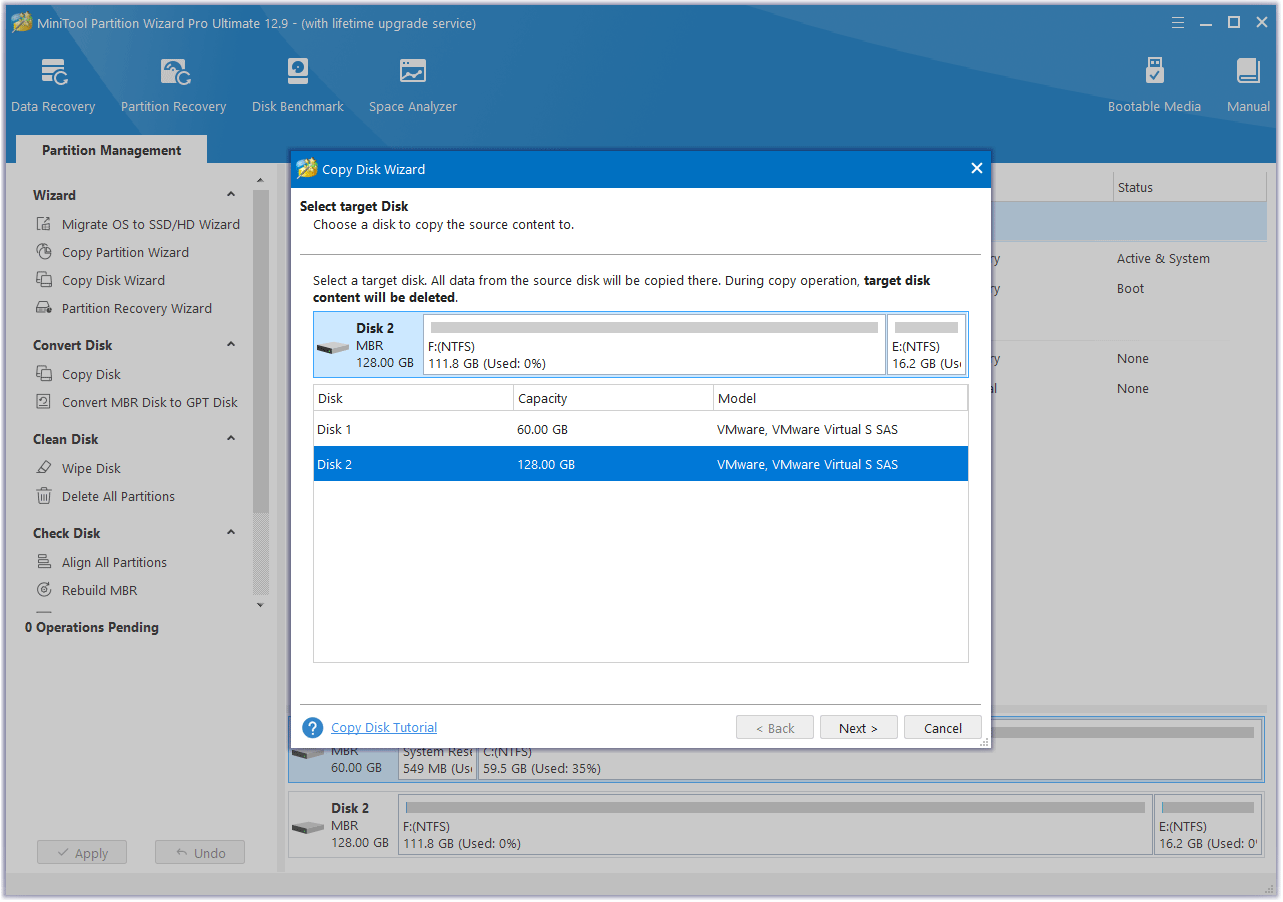The width and height of the screenshot is (1283, 902).
Task: Click the Model column header
Action: coord(840,398)
